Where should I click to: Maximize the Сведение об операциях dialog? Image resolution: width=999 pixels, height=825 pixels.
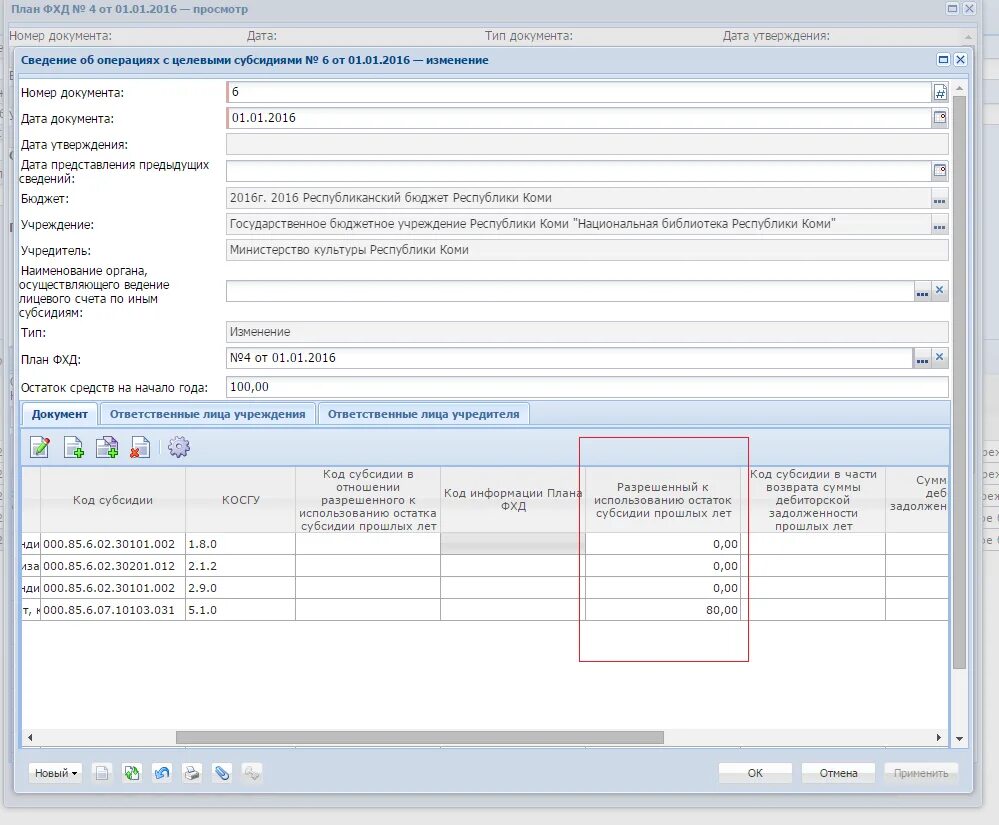tap(944, 59)
